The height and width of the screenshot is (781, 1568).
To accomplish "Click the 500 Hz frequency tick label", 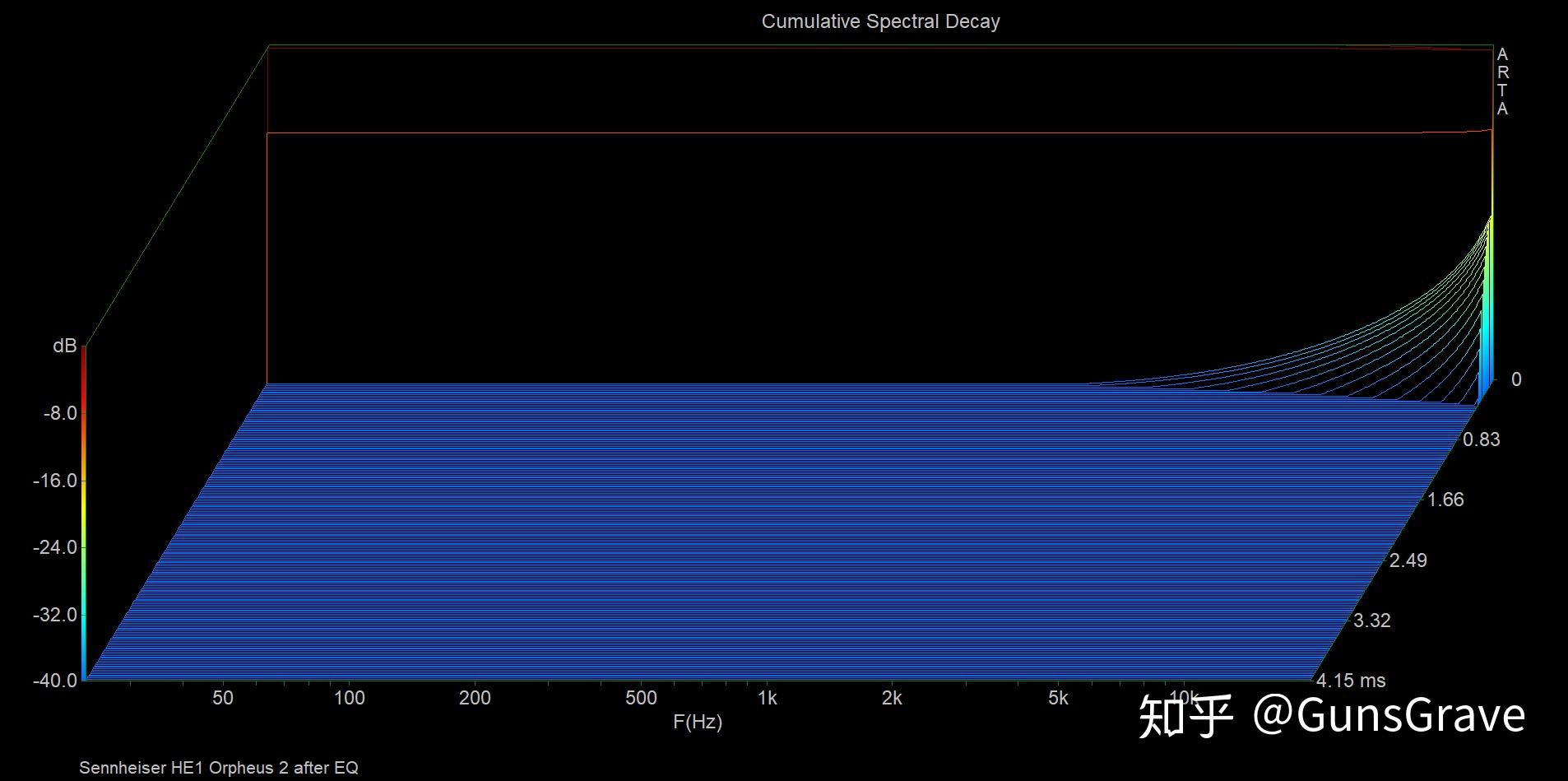I will click(641, 698).
